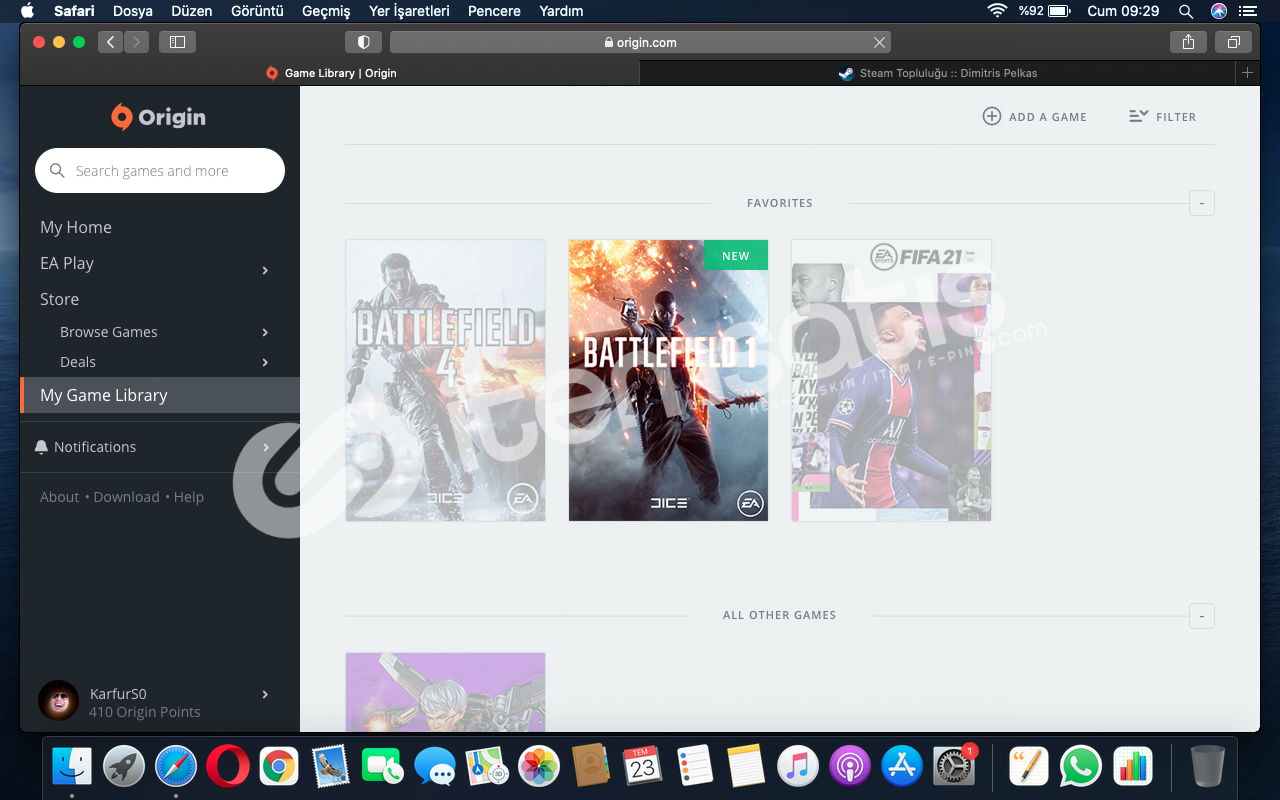
Task: Click the Add a Game plus icon
Action: [x=991, y=116]
